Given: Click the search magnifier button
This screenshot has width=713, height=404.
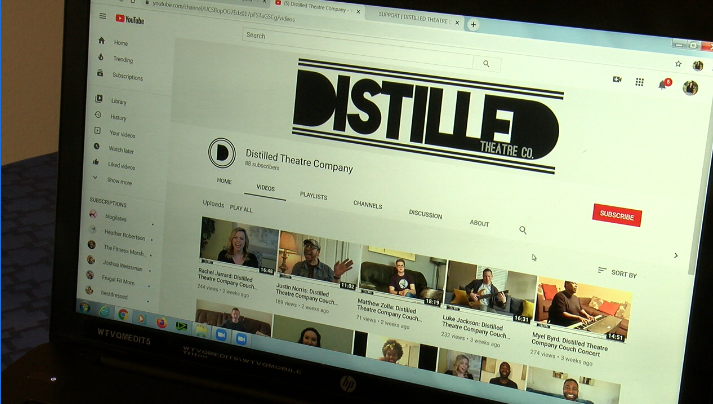Looking at the screenshot, I should coord(486,64).
